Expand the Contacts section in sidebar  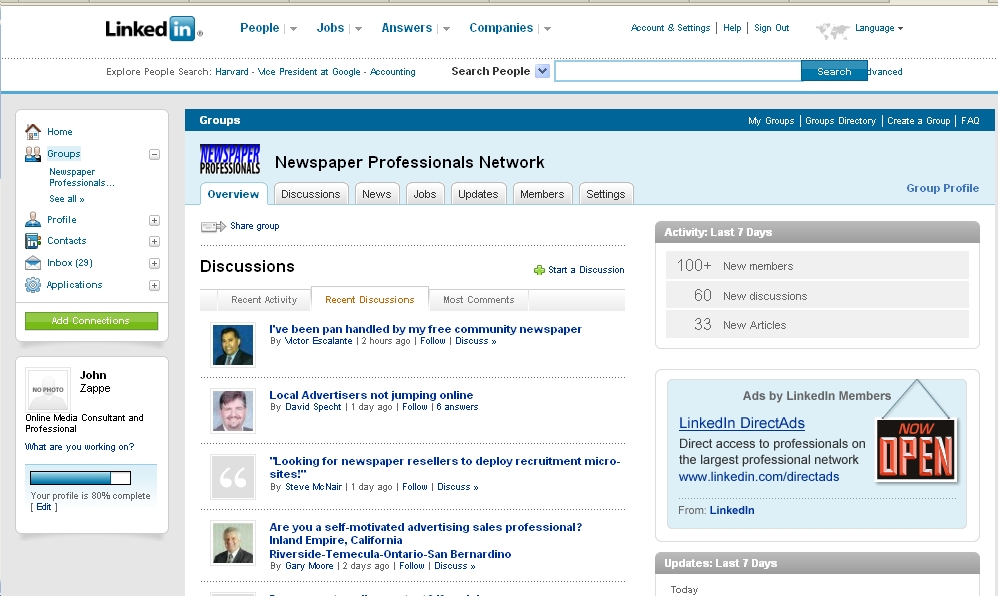click(154, 241)
